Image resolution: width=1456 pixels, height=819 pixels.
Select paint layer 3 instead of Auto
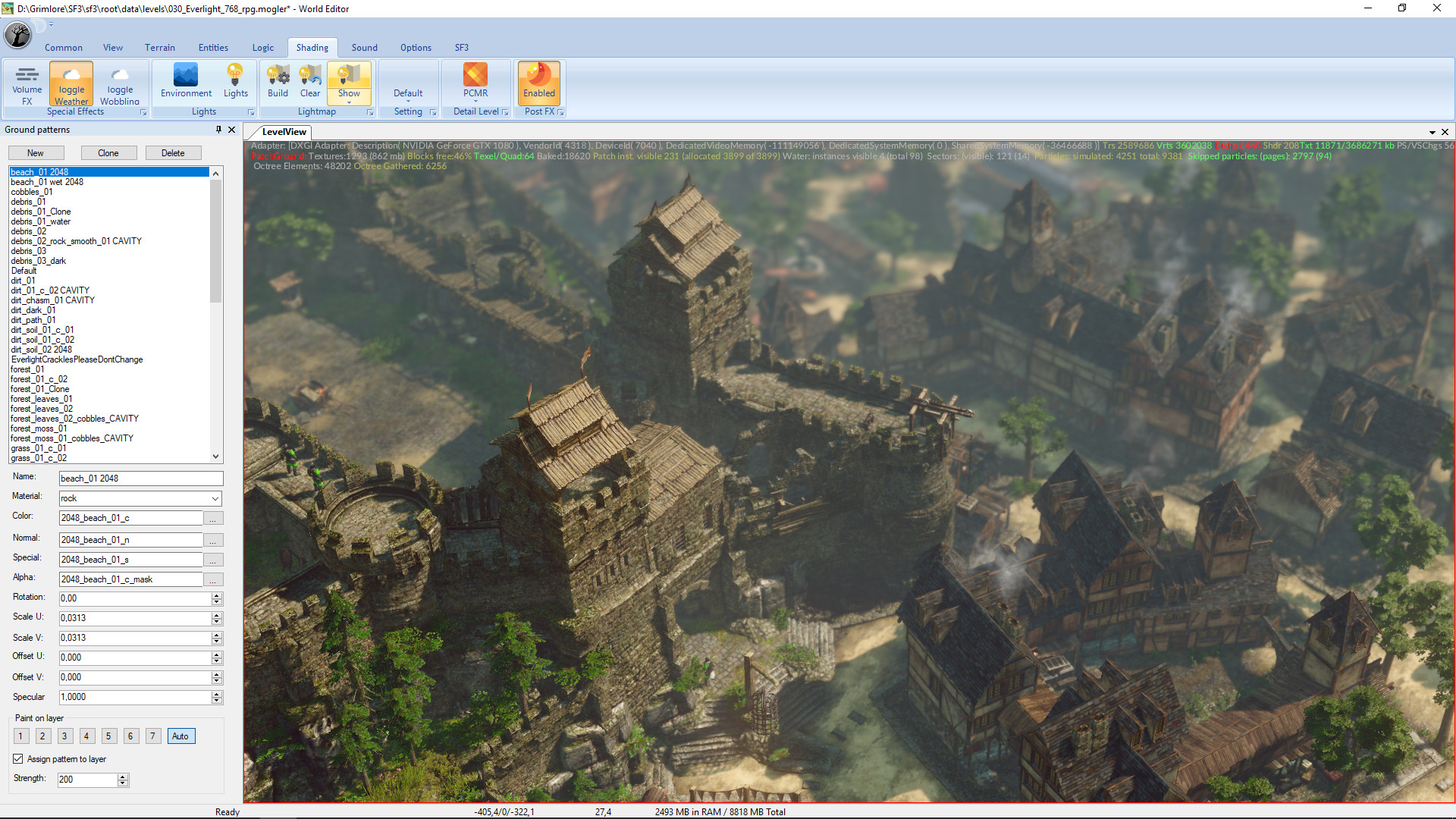(x=64, y=736)
